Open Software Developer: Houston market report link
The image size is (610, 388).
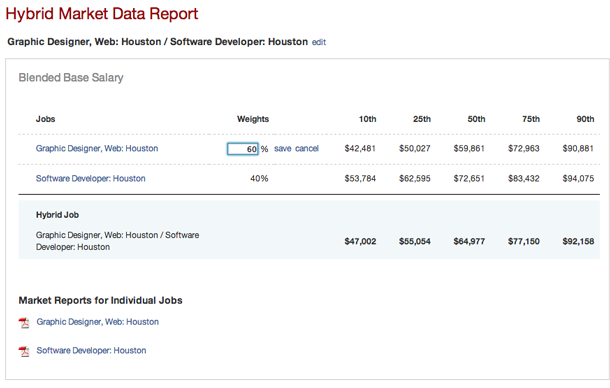coord(91,350)
